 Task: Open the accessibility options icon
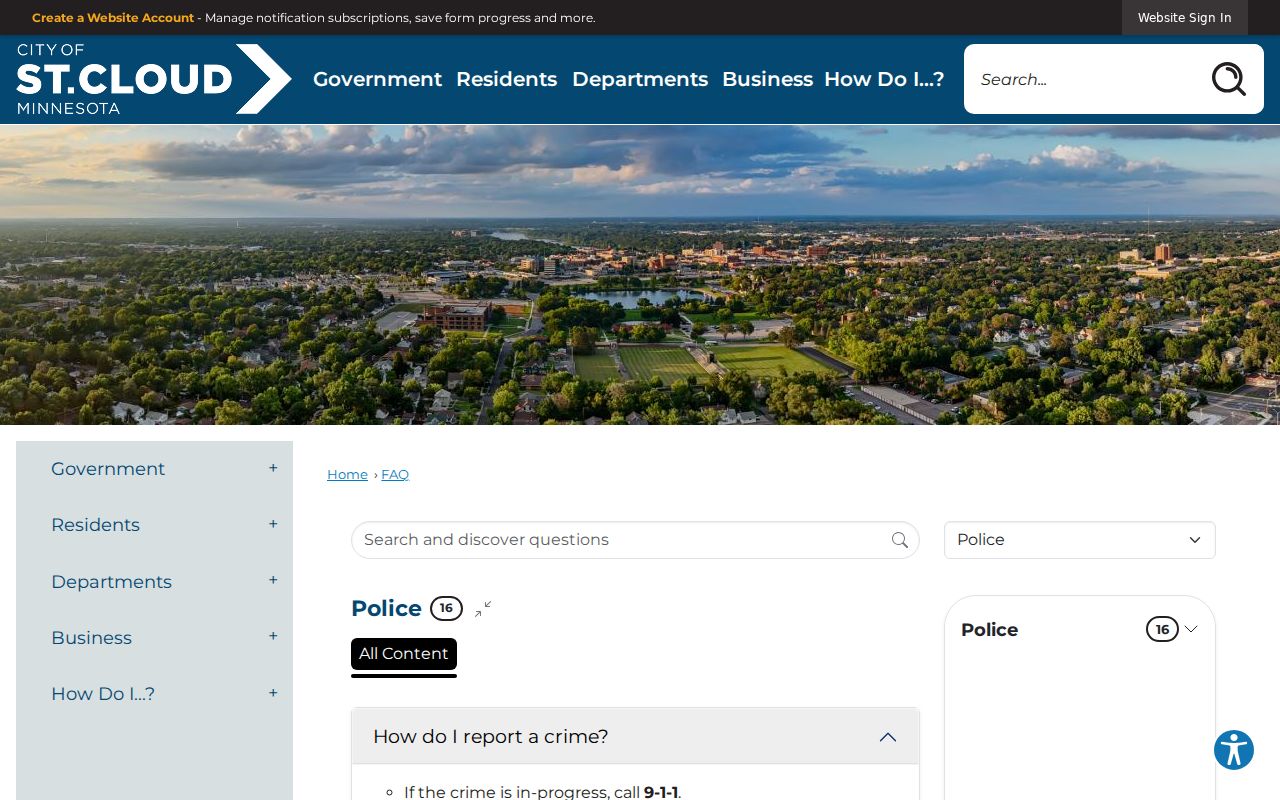[x=1234, y=750]
